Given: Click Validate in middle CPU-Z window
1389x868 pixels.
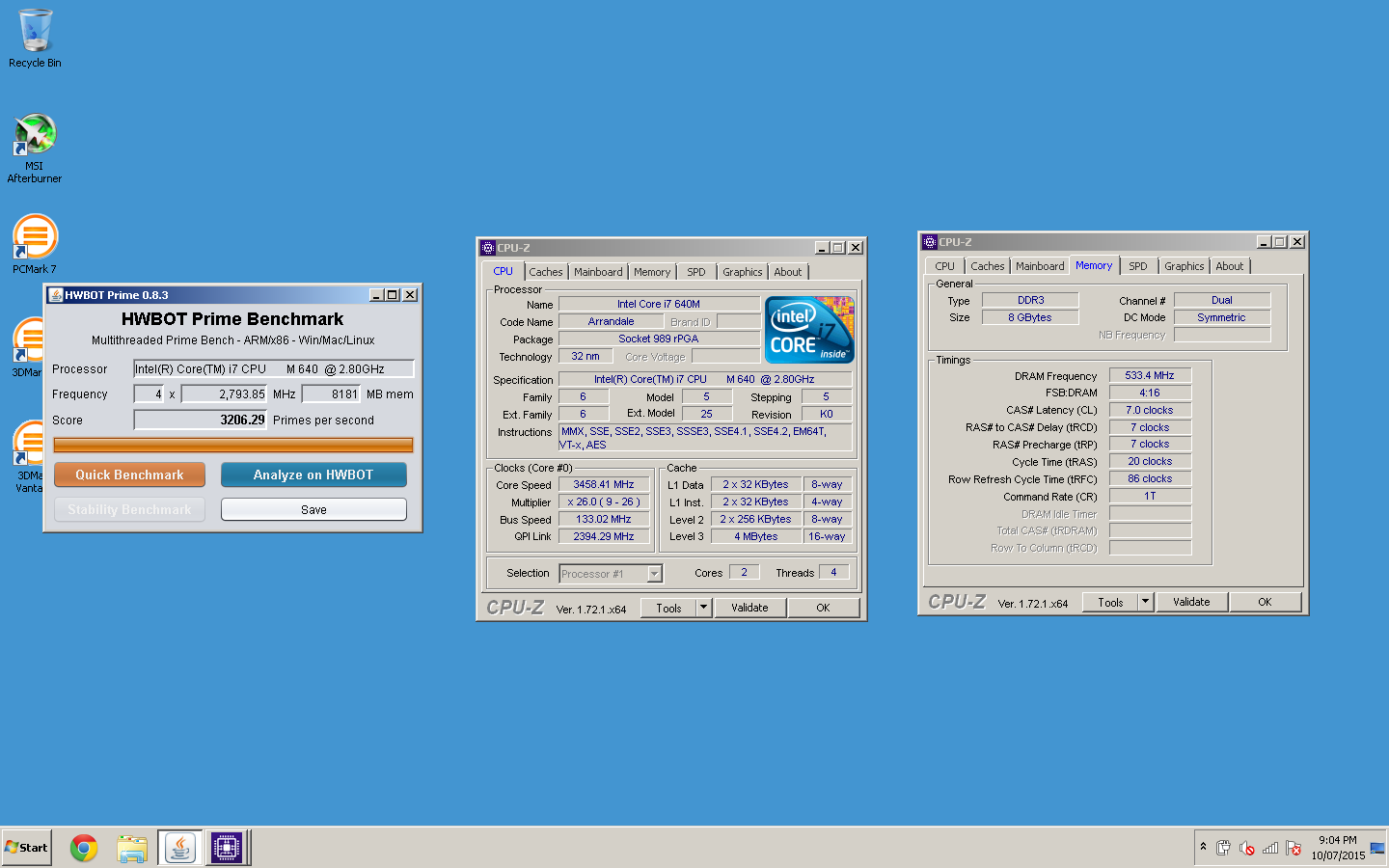Looking at the screenshot, I should tap(749, 609).
